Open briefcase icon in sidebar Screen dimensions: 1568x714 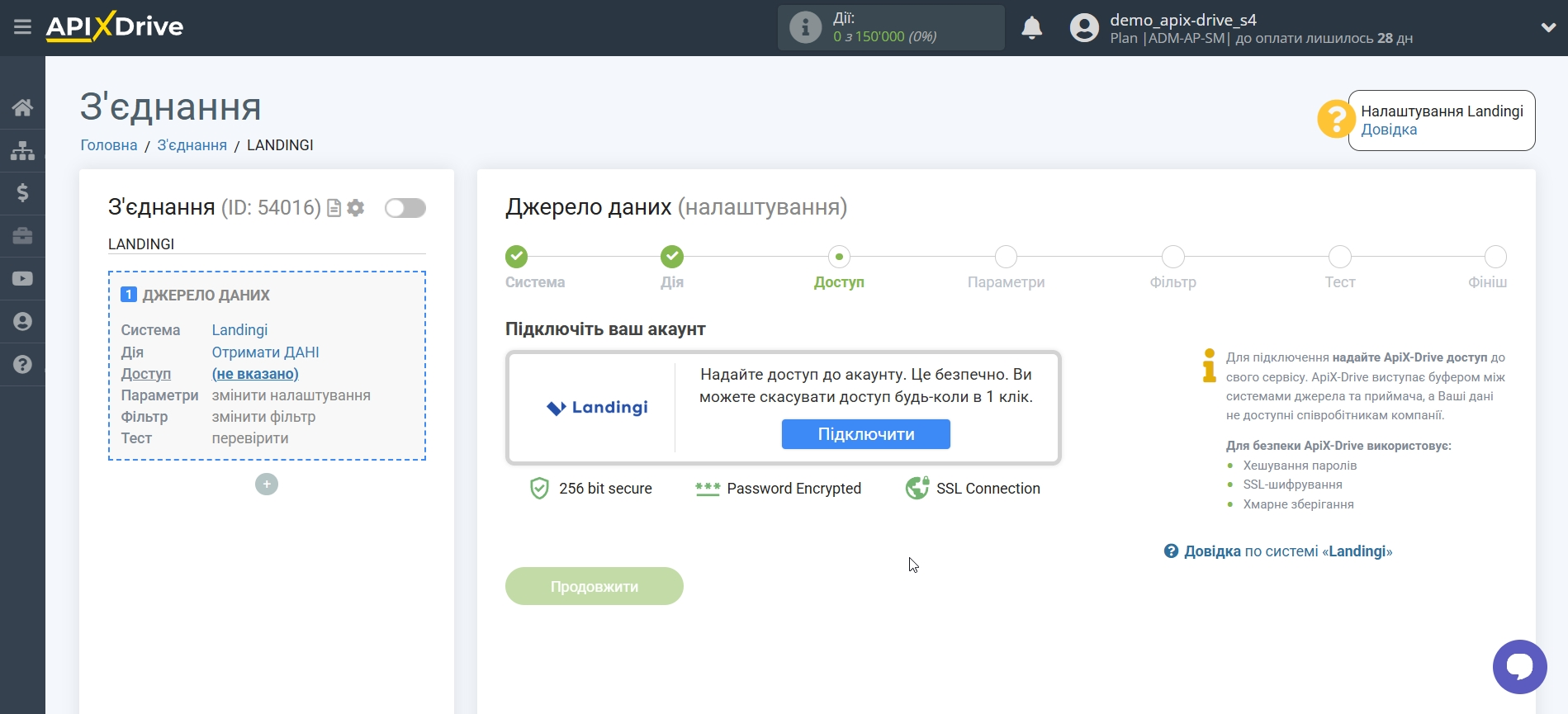[22, 236]
